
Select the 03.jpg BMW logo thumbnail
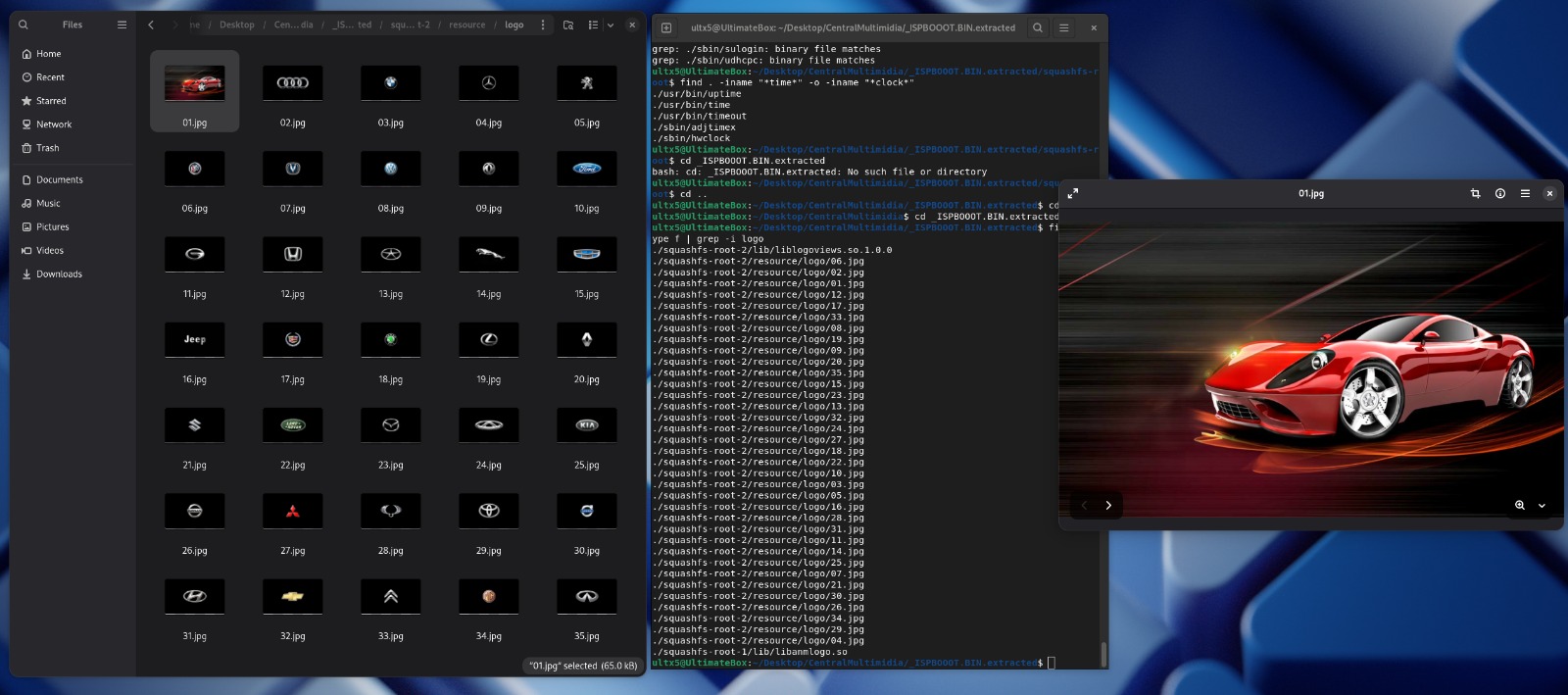click(x=390, y=83)
